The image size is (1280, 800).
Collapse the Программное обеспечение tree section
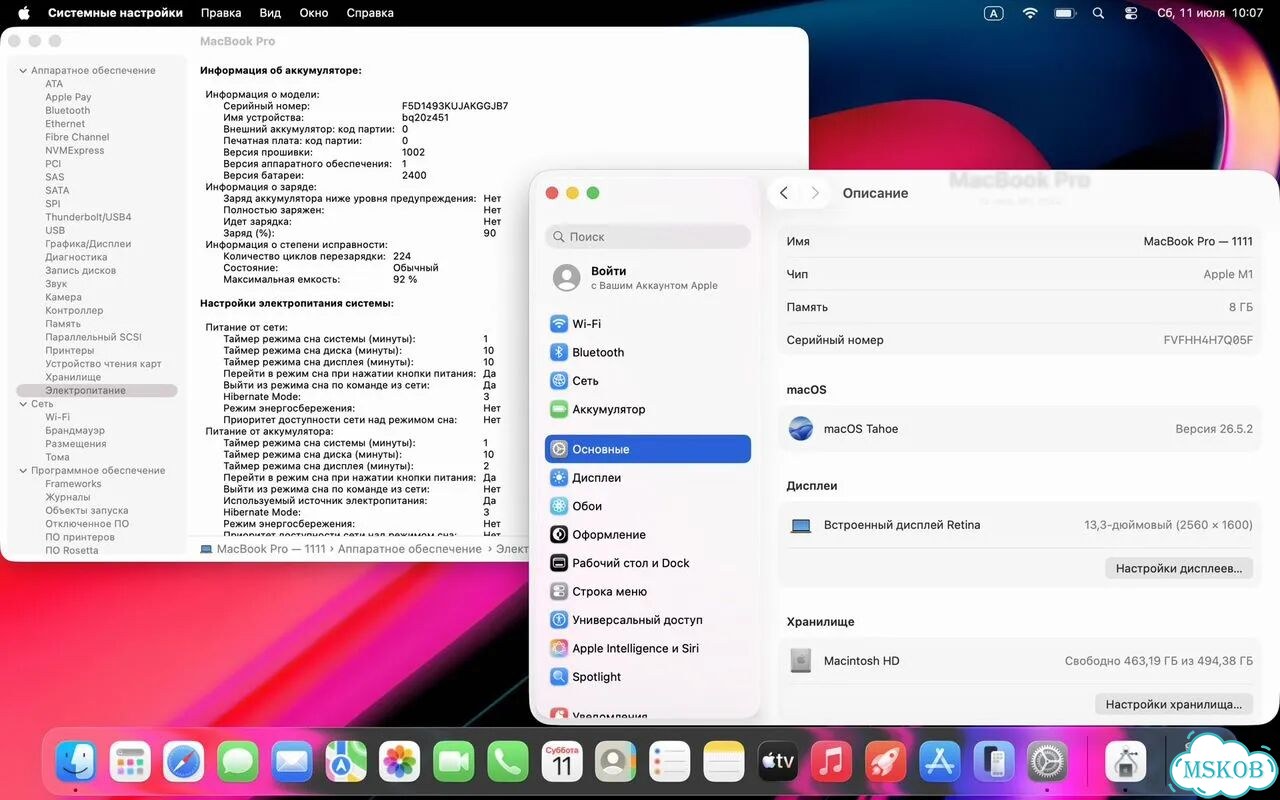[x=23, y=471]
